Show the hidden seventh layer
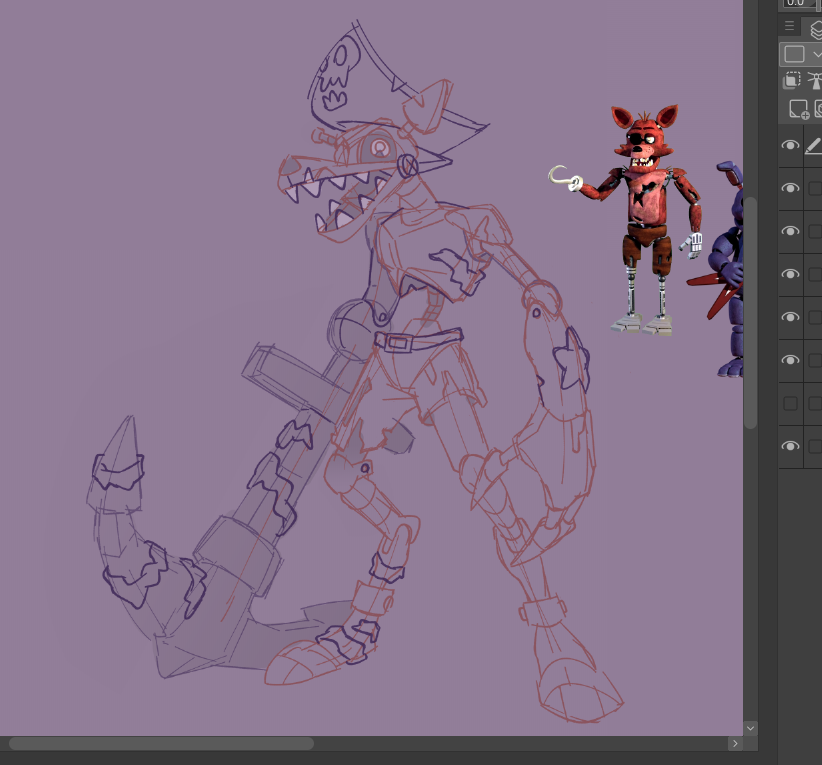The height and width of the screenshot is (765, 822). click(x=791, y=403)
